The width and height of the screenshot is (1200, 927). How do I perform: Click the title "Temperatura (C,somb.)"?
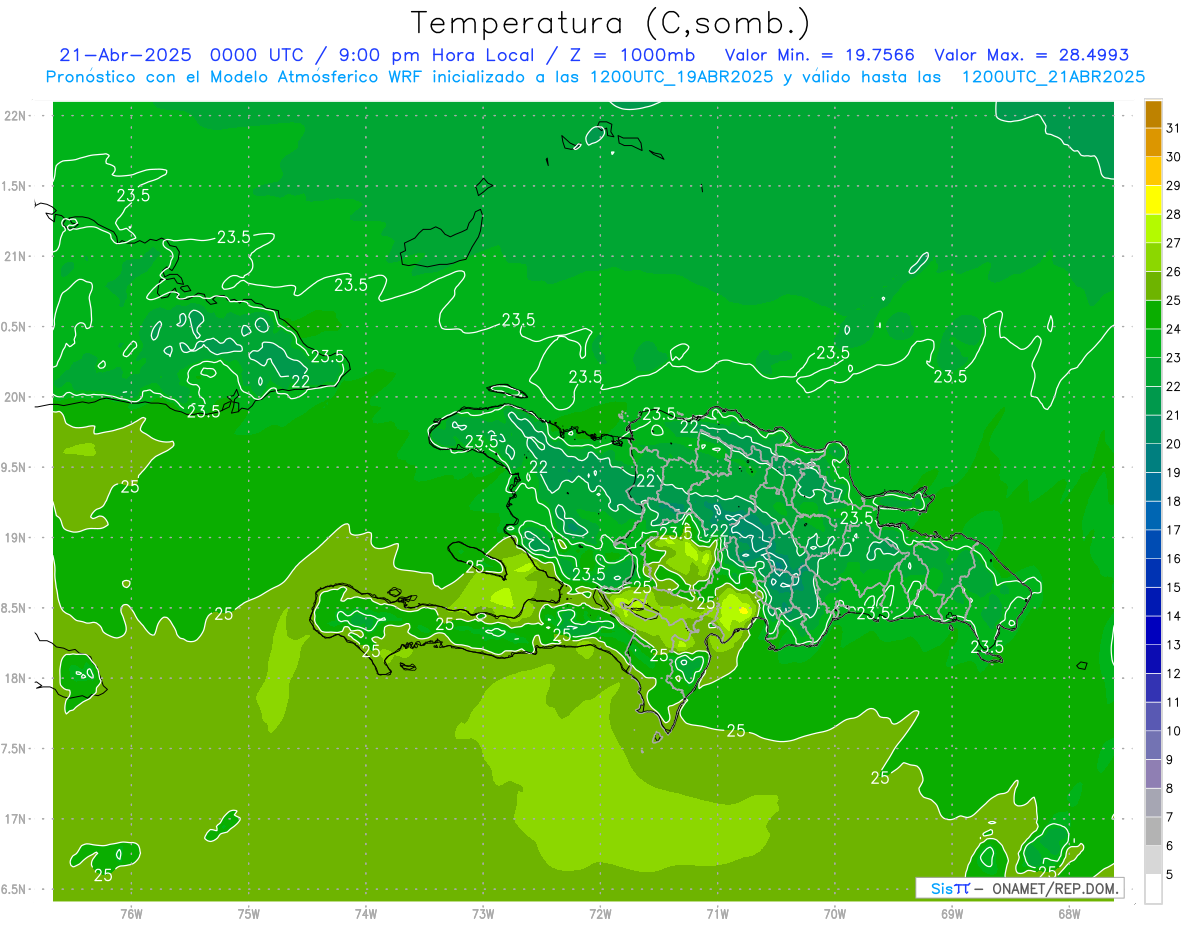[x=611, y=22]
